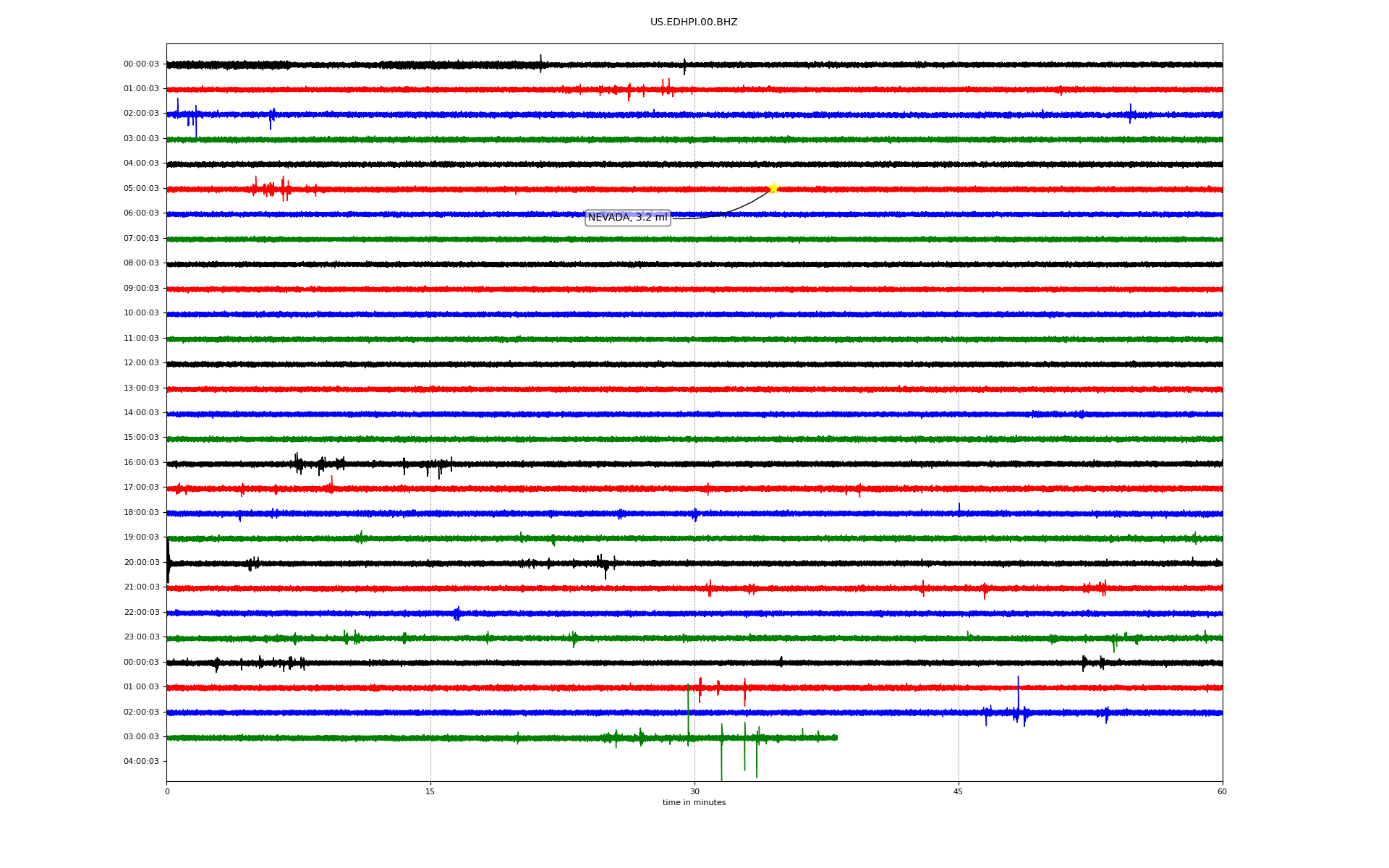The height and width of the screenshot is (868, 1389).
Task: Click the 12:00:03 time row label
Action: pos(141,363)
